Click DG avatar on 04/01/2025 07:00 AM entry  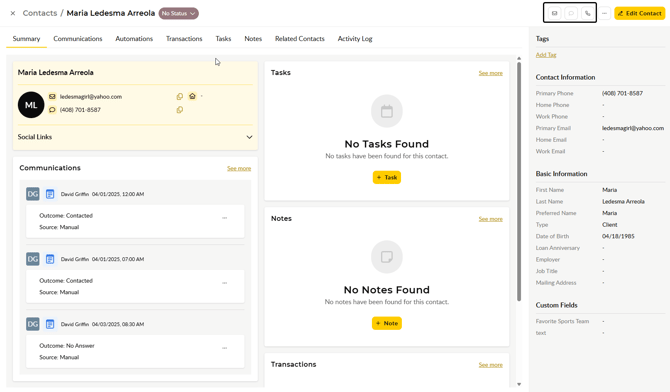(x=33, y=259)
